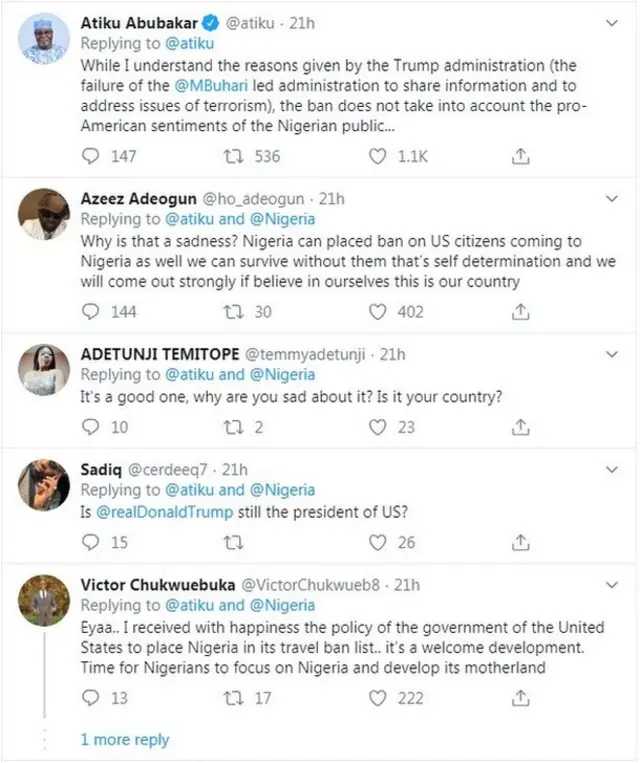Reply to Atiku Abubakar's tweet
640x763 pixels.
tap(90, 156)
